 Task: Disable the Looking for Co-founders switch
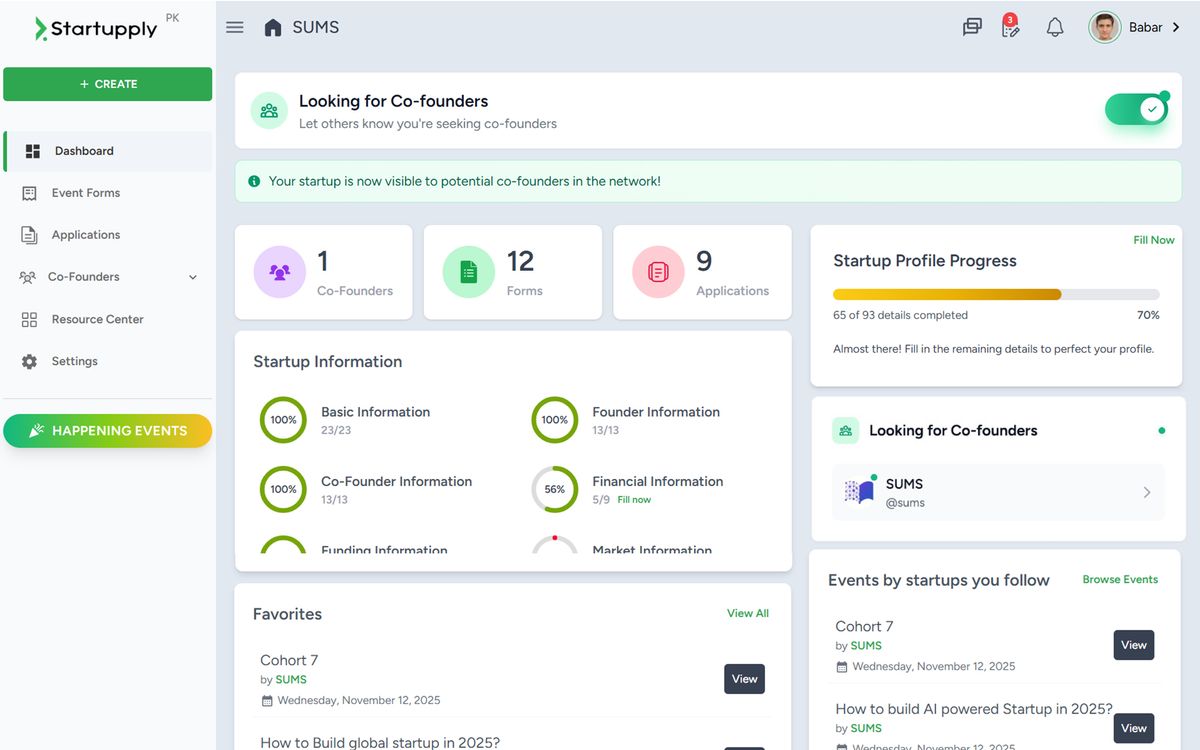pyautogui.click(x=1136, y=108)
